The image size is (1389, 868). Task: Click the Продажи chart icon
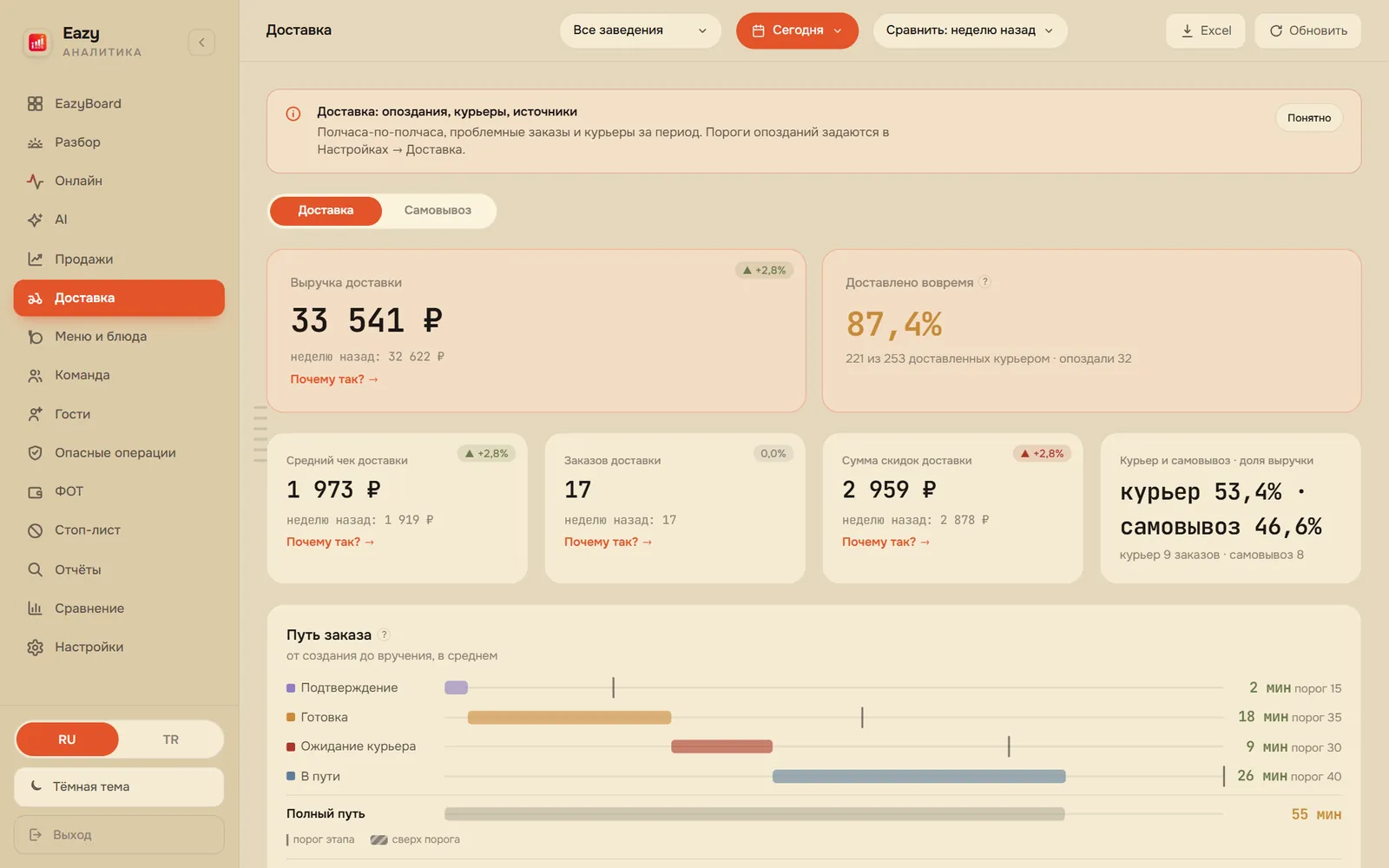pos(35,259)
